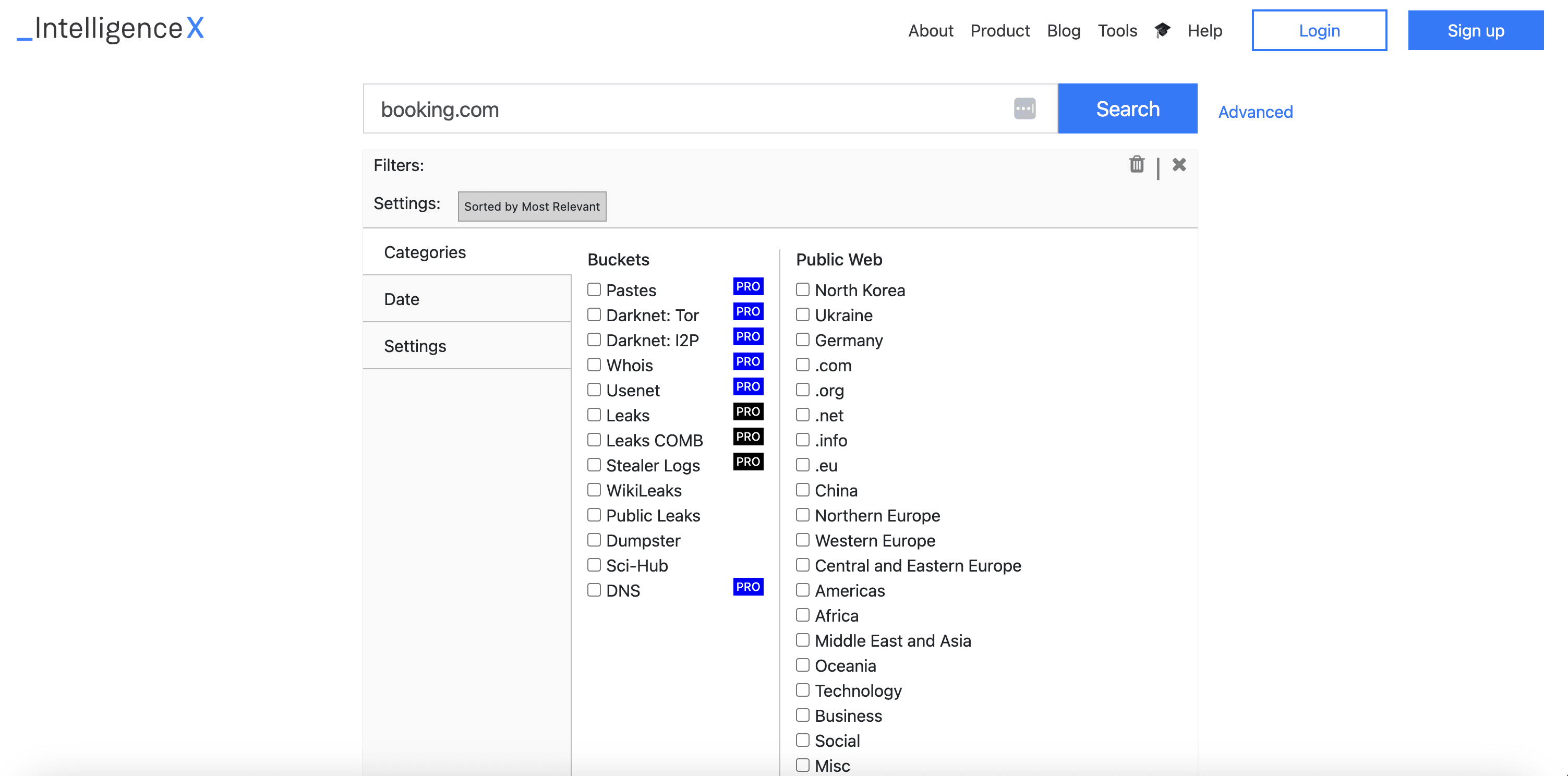Click the Search button
1568x776 pixels.
pyautogui.click(x=1127, y=108)
